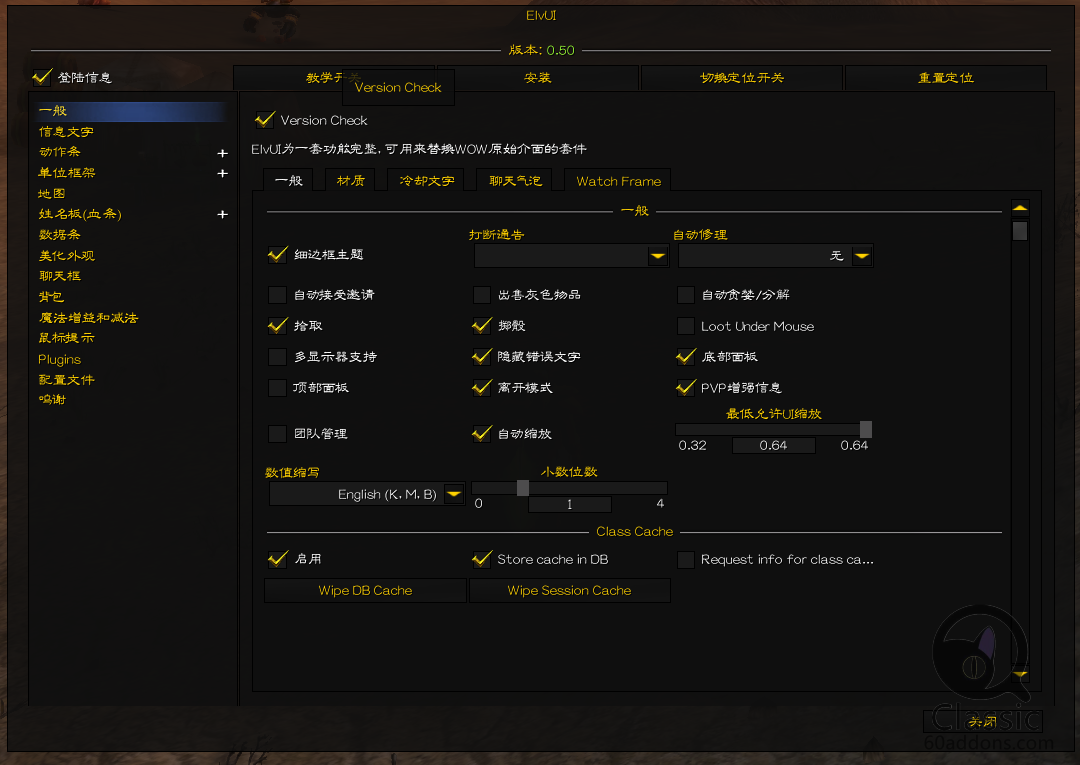The image size is (1080, 765).
Task: Adjust the 最低允许UI缩放 slider
Action: point(773,430)
